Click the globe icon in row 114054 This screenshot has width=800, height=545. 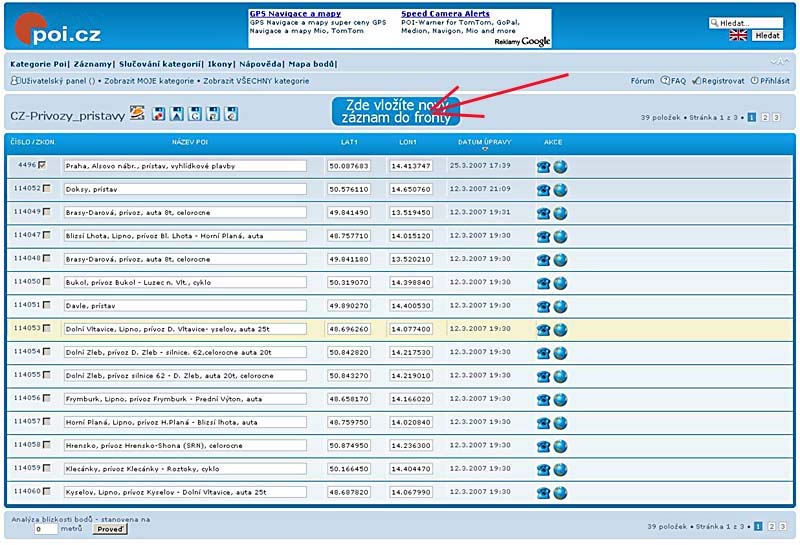[560, 353]
